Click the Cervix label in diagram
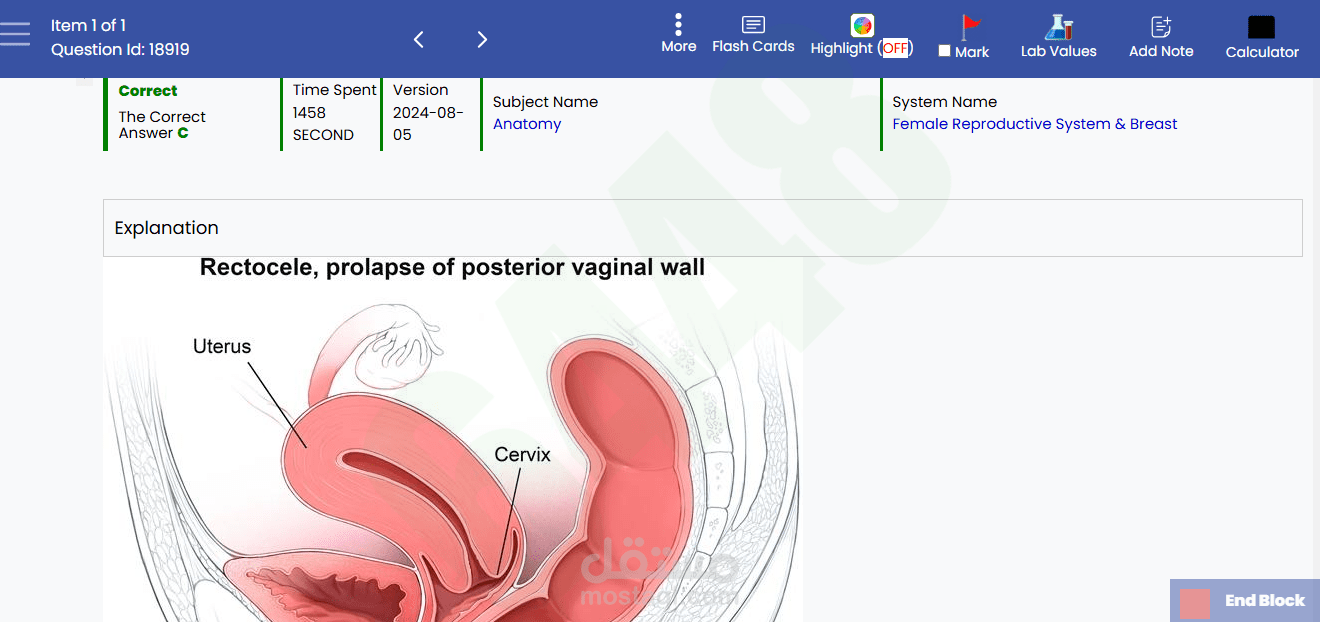Image resolution: width=1320 pixels, height=622 pixels. pos(523,454)
